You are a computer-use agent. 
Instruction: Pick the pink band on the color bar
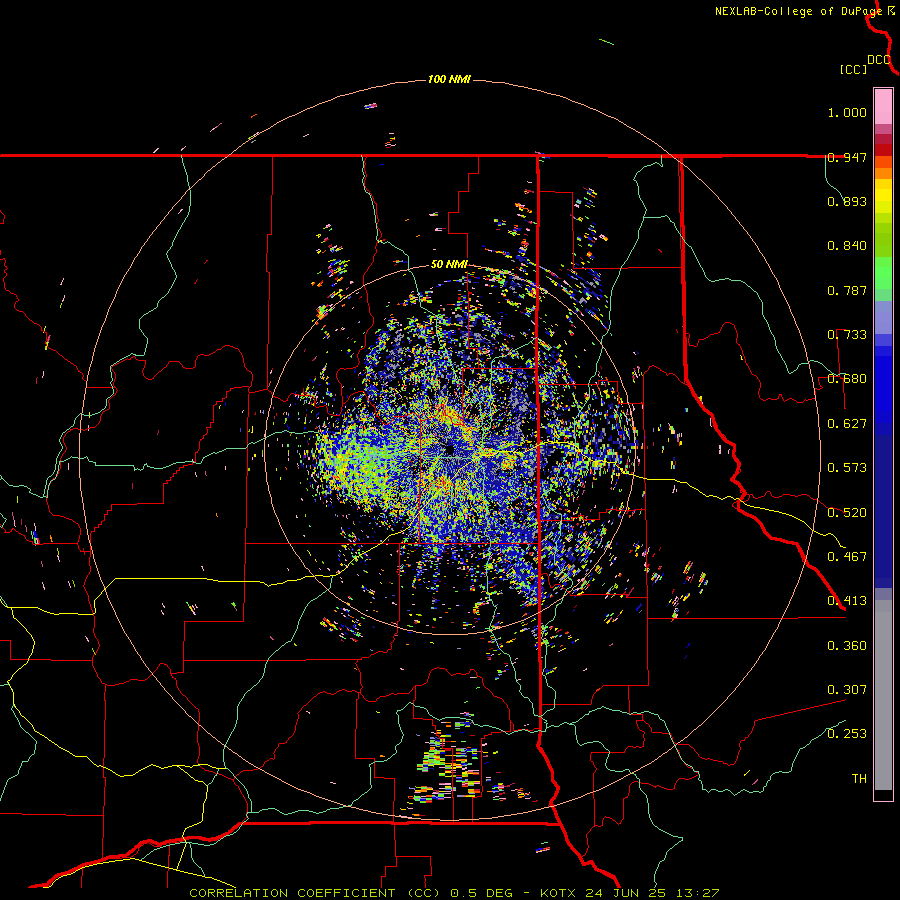tap(883, 107)
